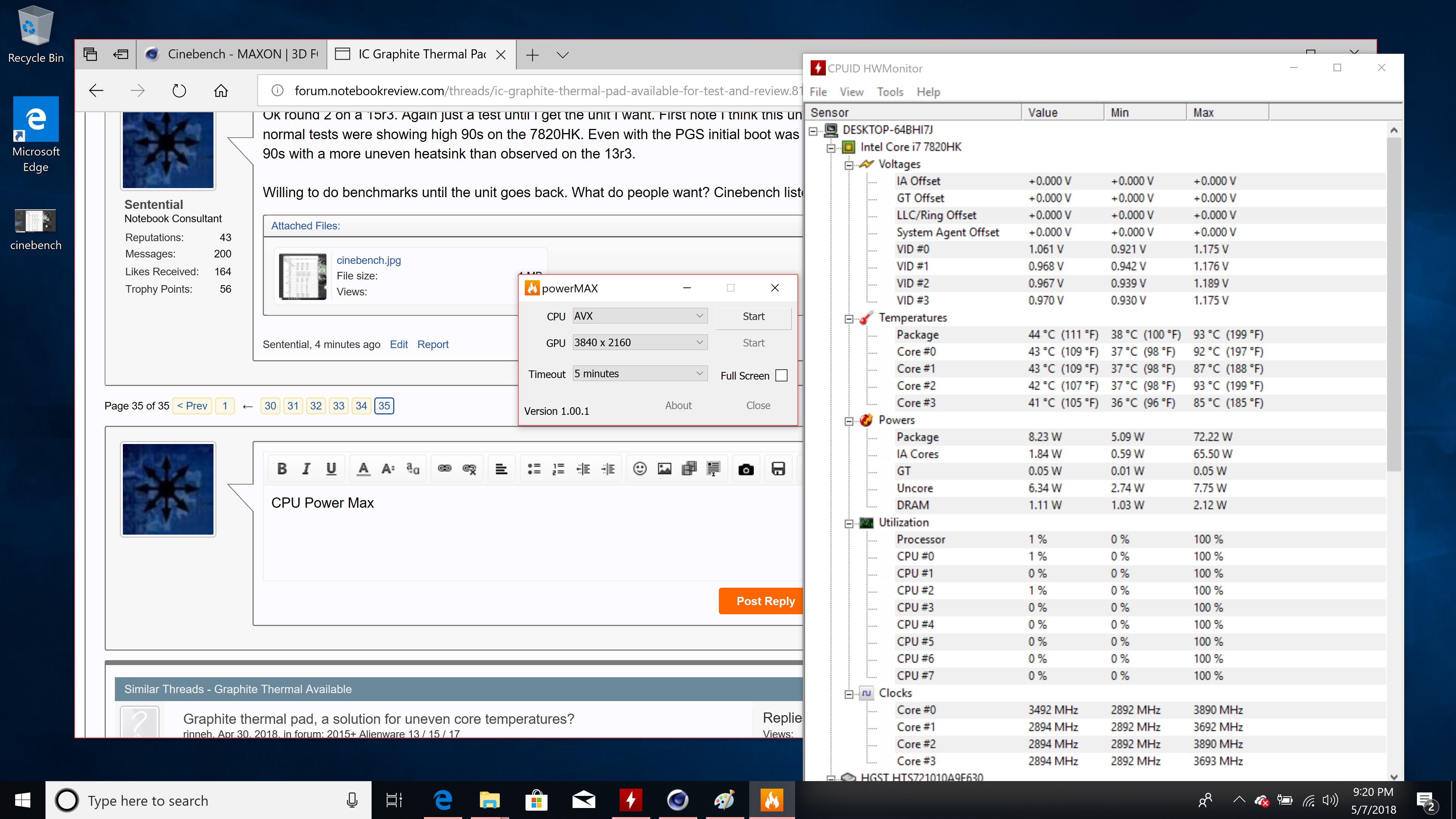Collapse the Intel Core i7 7820HK node
Viewport: 1456px width, 819px height.
pos(831,148)
